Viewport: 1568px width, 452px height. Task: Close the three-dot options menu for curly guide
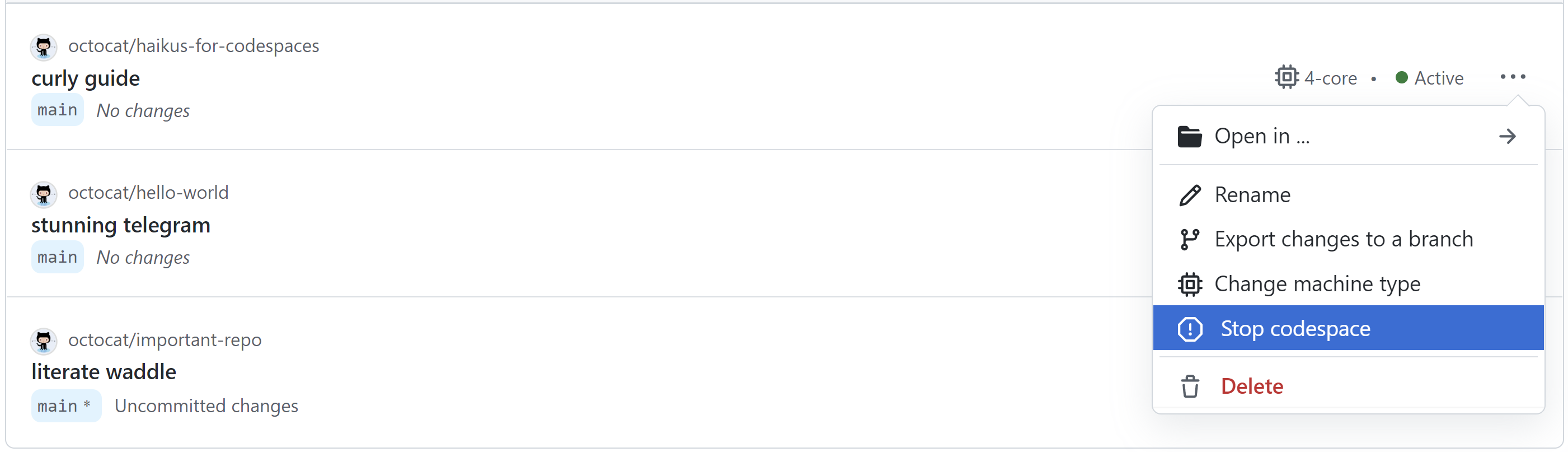coord(1513,77)
